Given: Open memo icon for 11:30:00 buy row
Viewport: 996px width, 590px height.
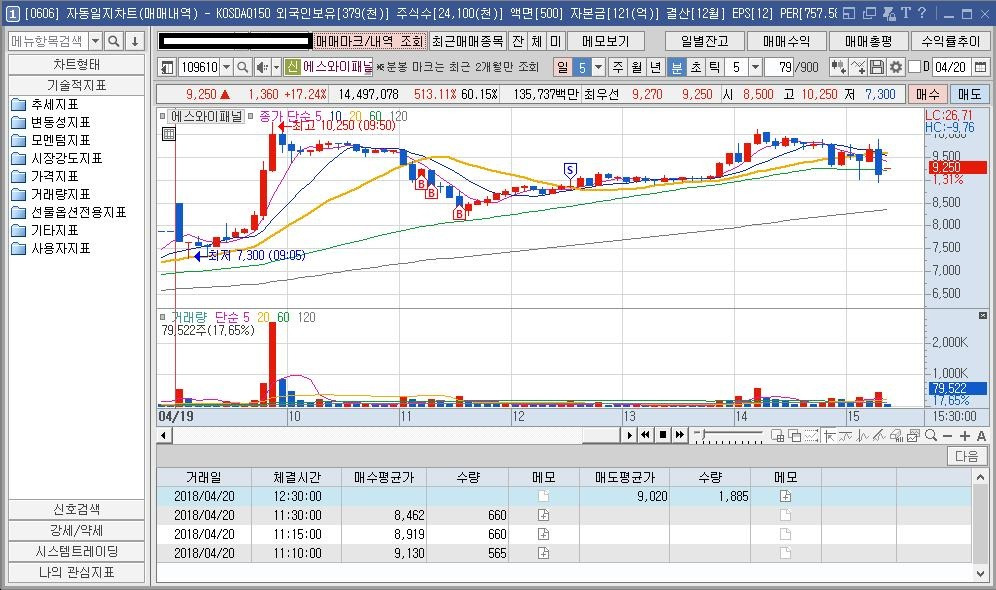Looking at the screenshot, I should point(543,515).
